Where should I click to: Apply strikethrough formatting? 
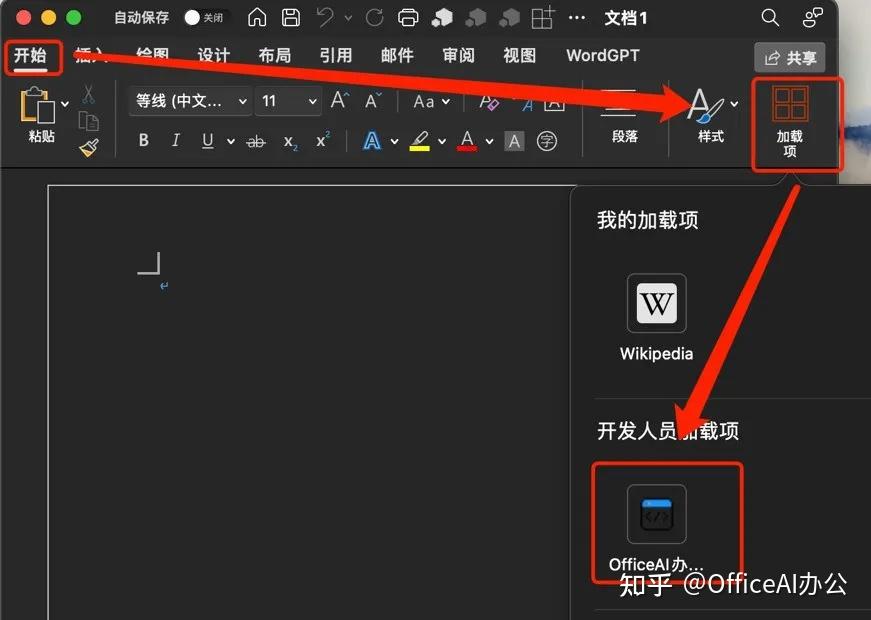point(255,141)
